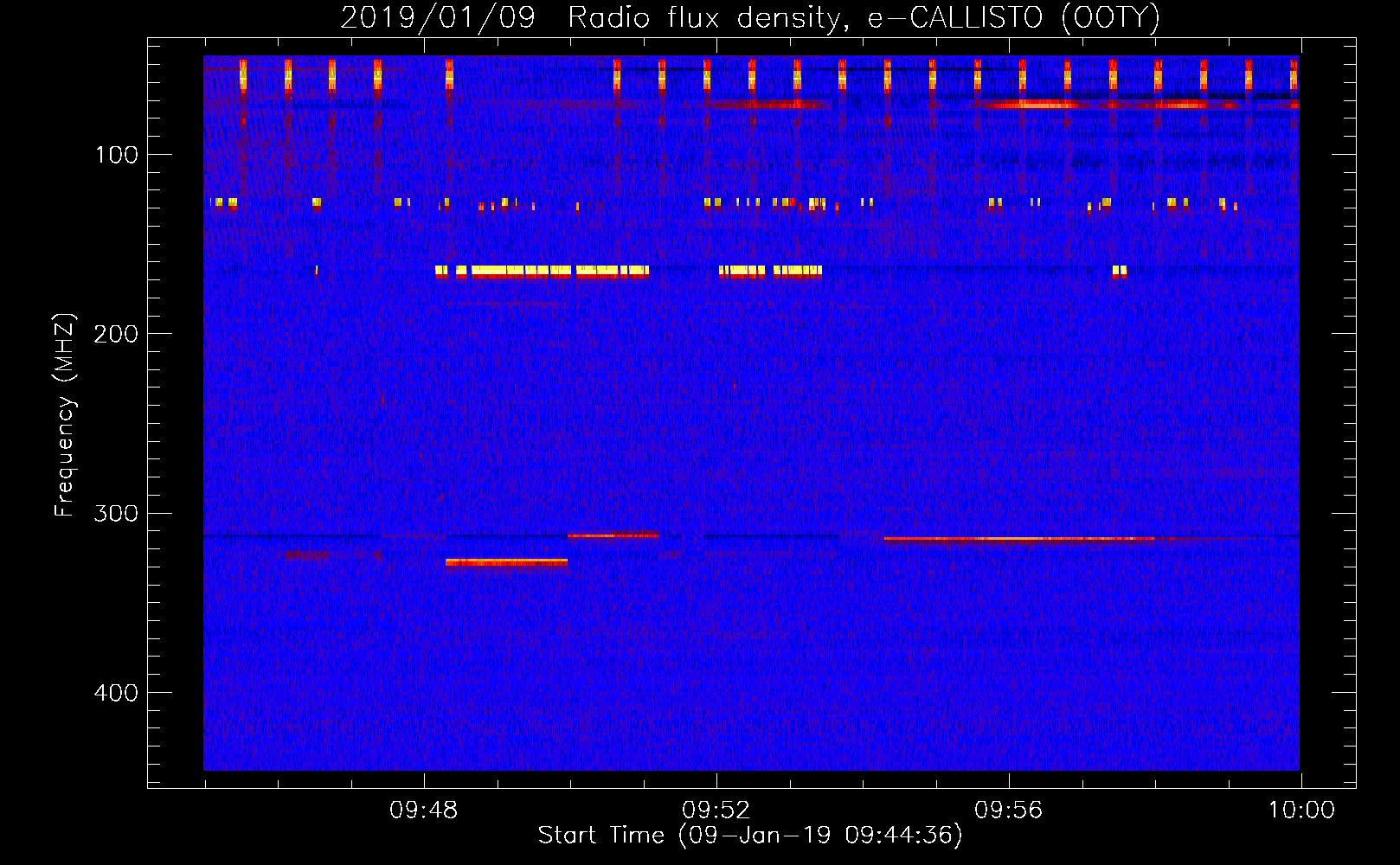Click the '300' frequency tick label
Screen dimensions: 1400x865
(116, 514)
